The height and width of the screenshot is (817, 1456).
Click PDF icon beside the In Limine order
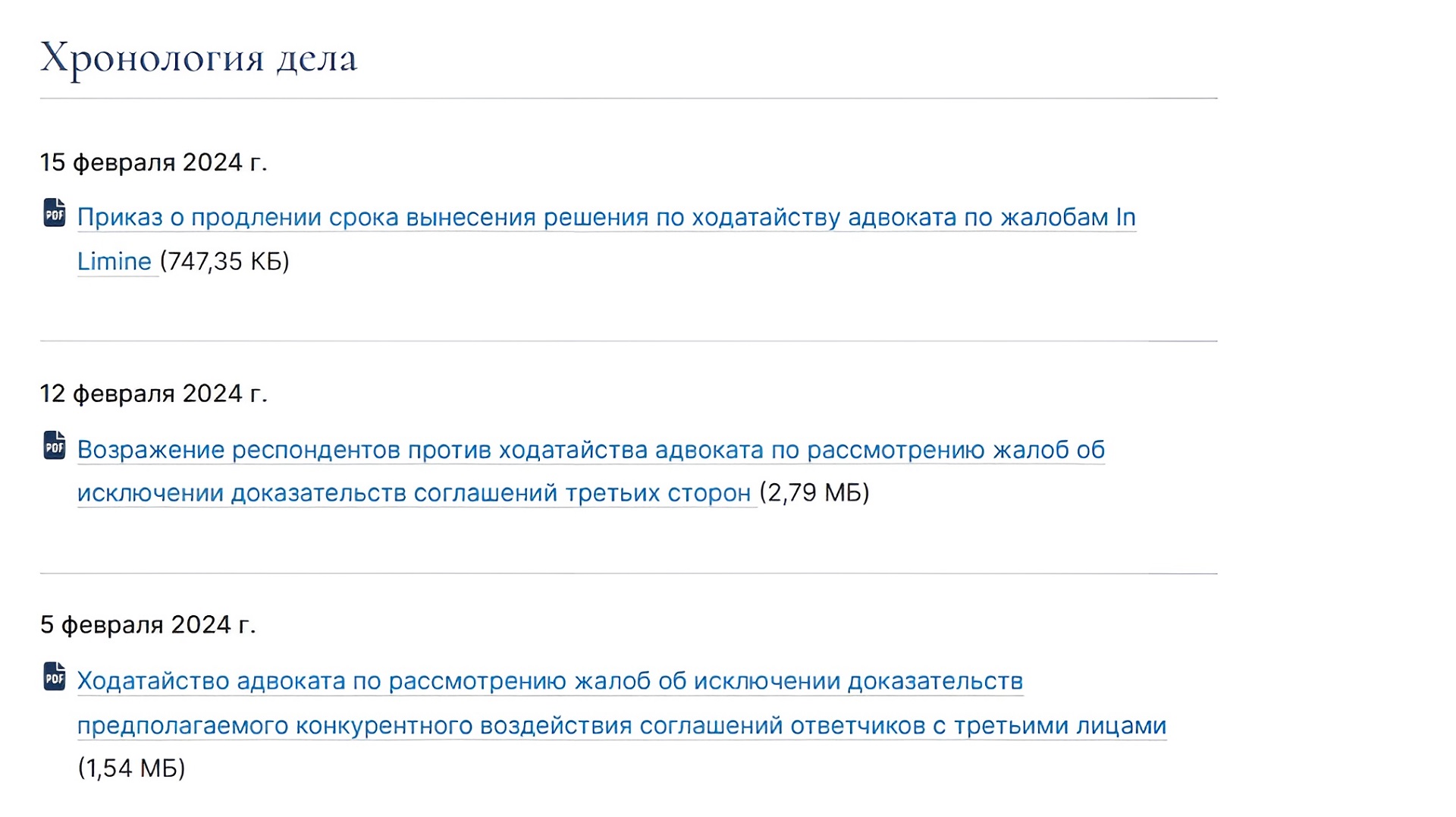click(x=55, y=213)
